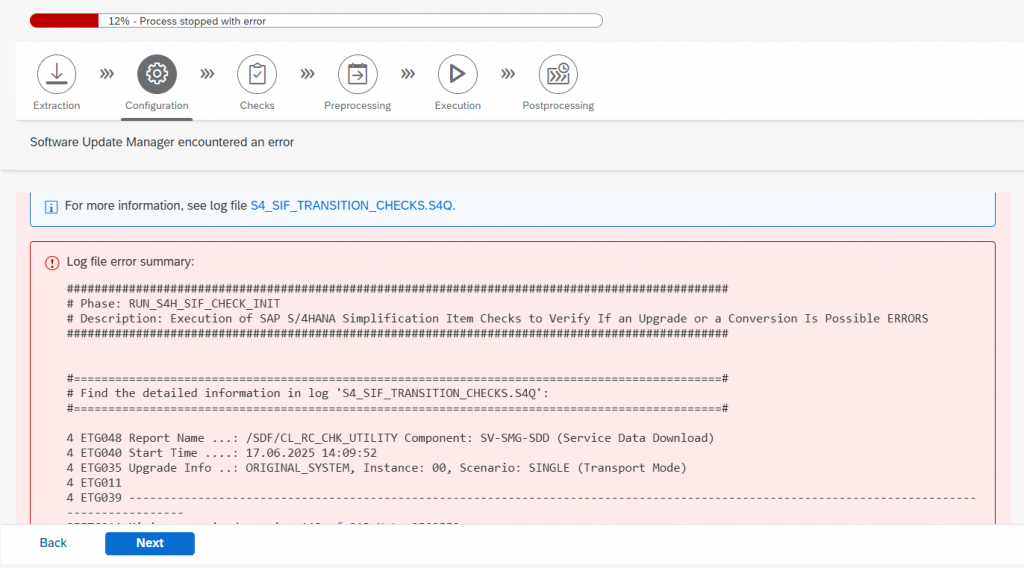Click the info icon beside log file message
The width and height of the screenshot is (1024, 568).
pos(51,207)
